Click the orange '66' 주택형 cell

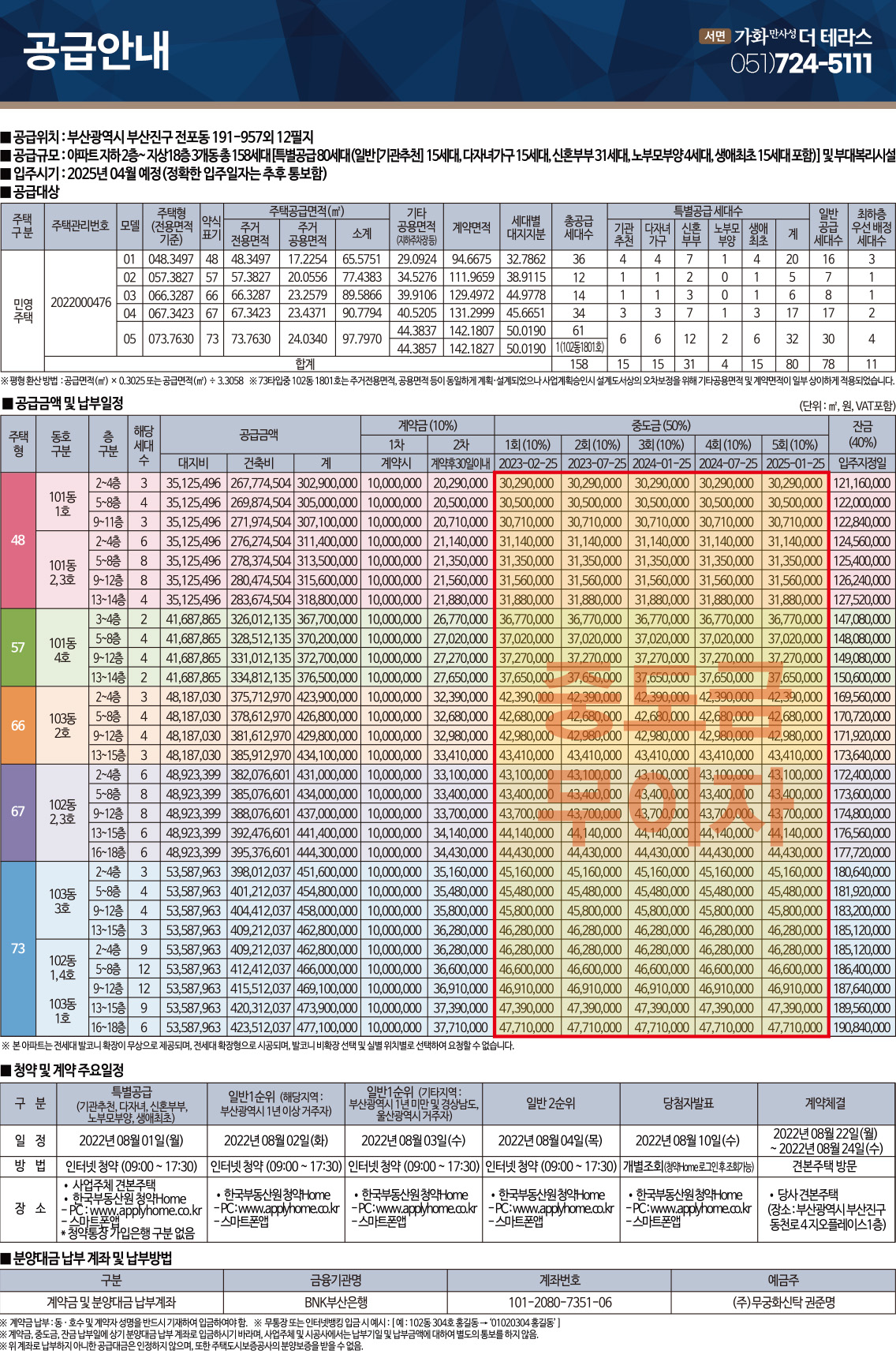click(18, 725)
